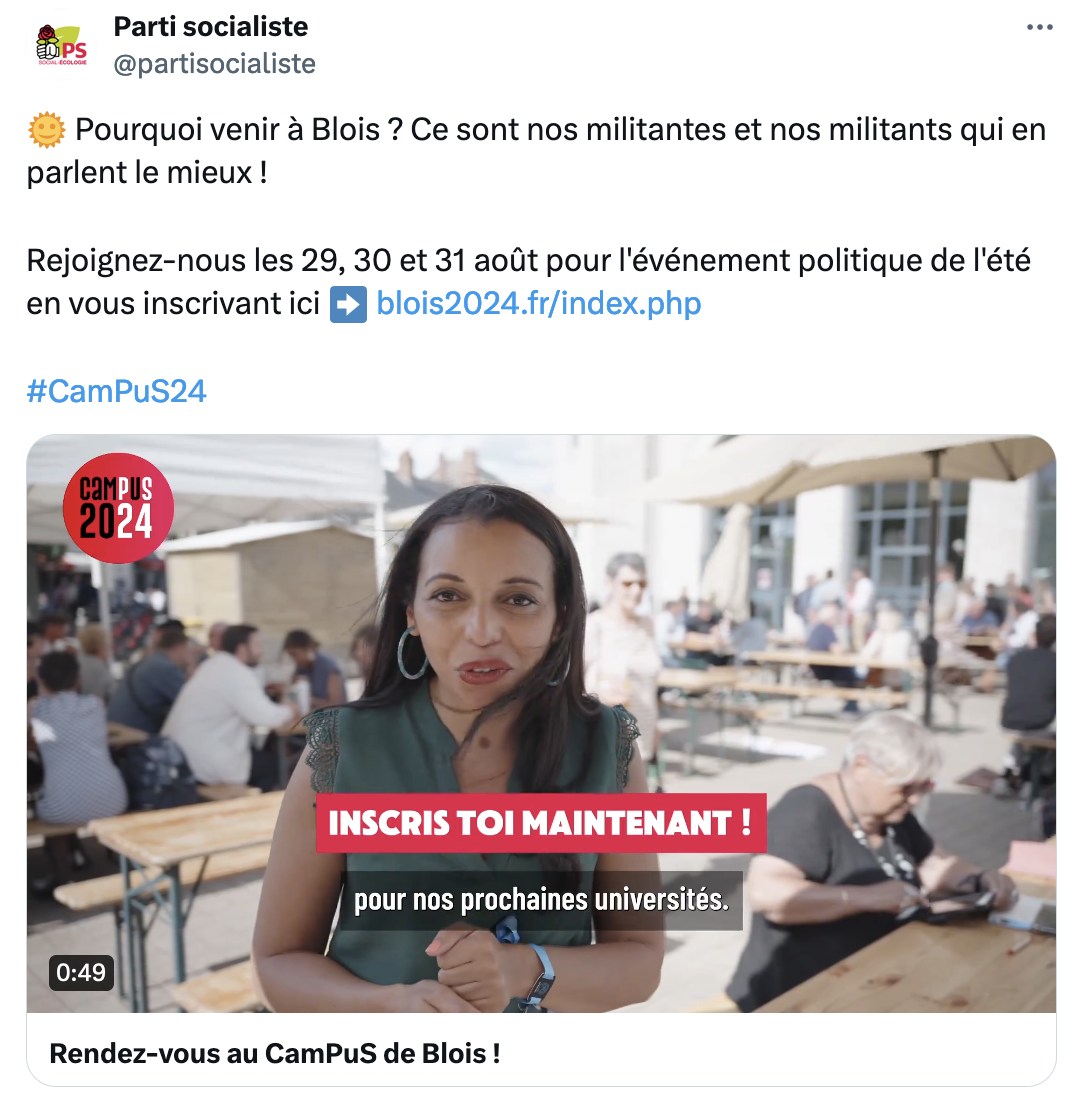Click the smiling sun emoji
1084x1098 pixels.
click(x=47, y=130)
